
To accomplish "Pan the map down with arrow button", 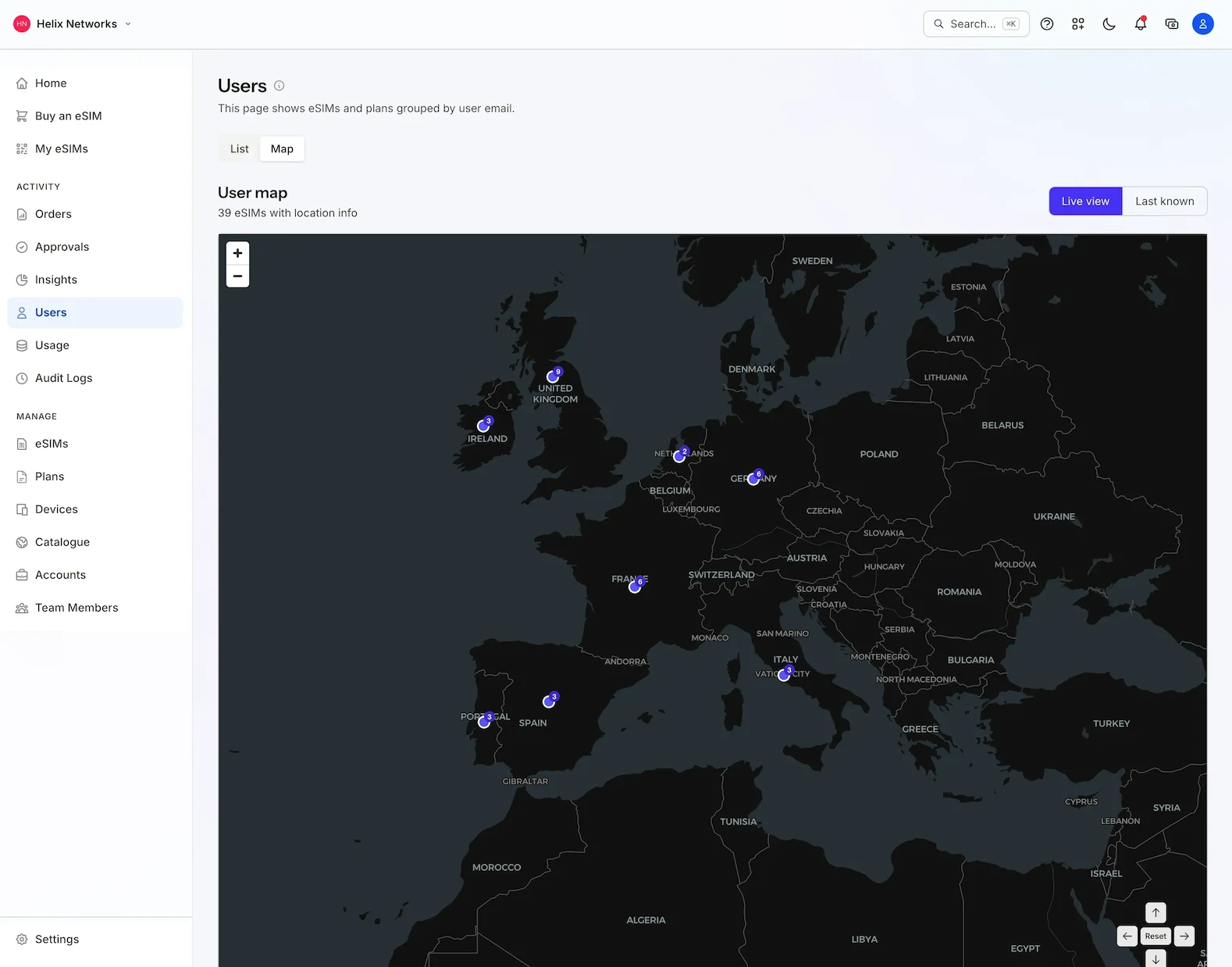I will tap(1155, 958).
